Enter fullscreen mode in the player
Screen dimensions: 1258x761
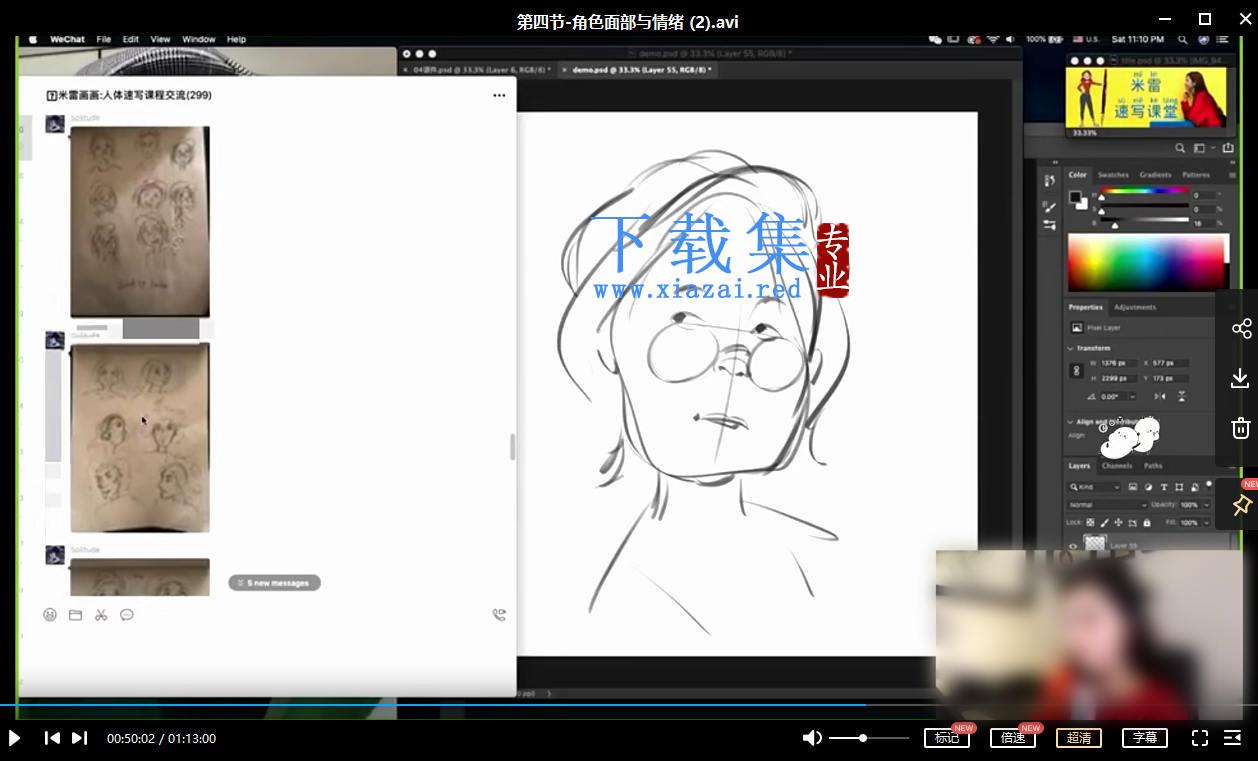point(1200,738)
